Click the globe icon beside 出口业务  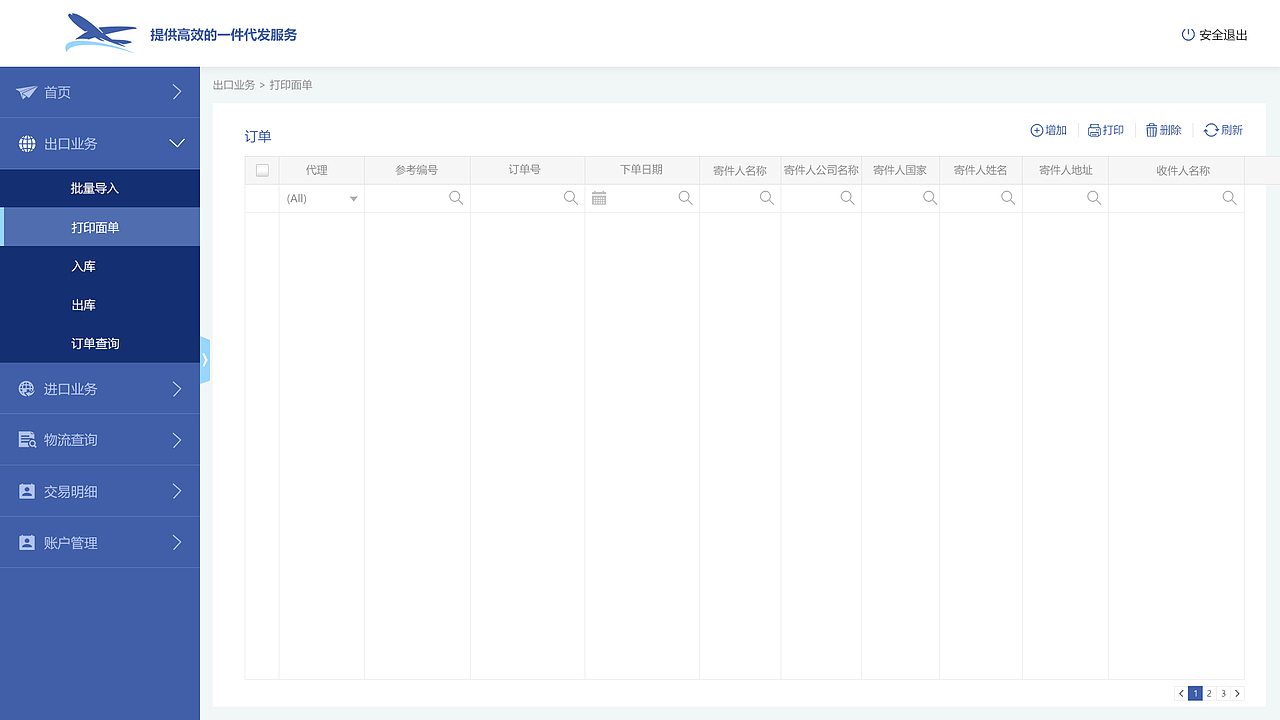point(27,144)
